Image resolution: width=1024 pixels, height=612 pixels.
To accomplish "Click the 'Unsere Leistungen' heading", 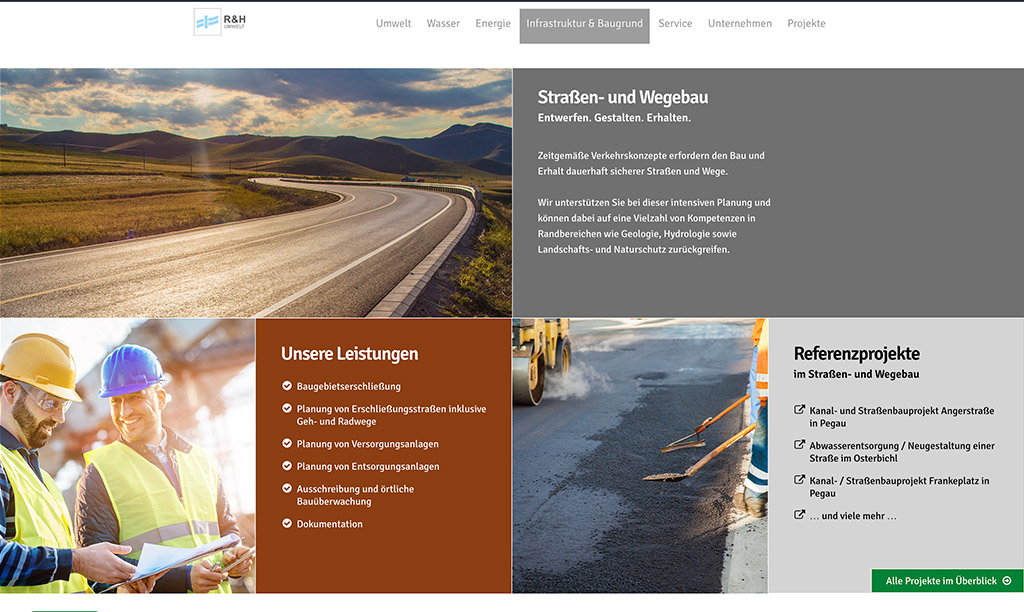I will 349,354.
